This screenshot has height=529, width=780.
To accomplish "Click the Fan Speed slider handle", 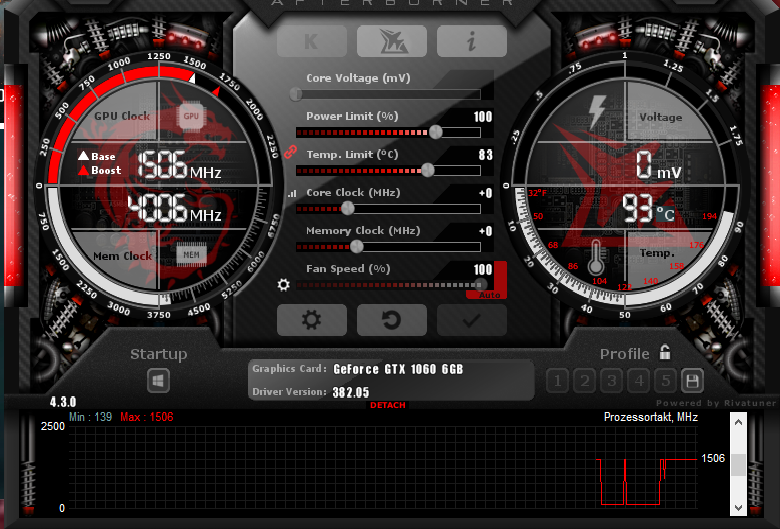I will 480,285.
